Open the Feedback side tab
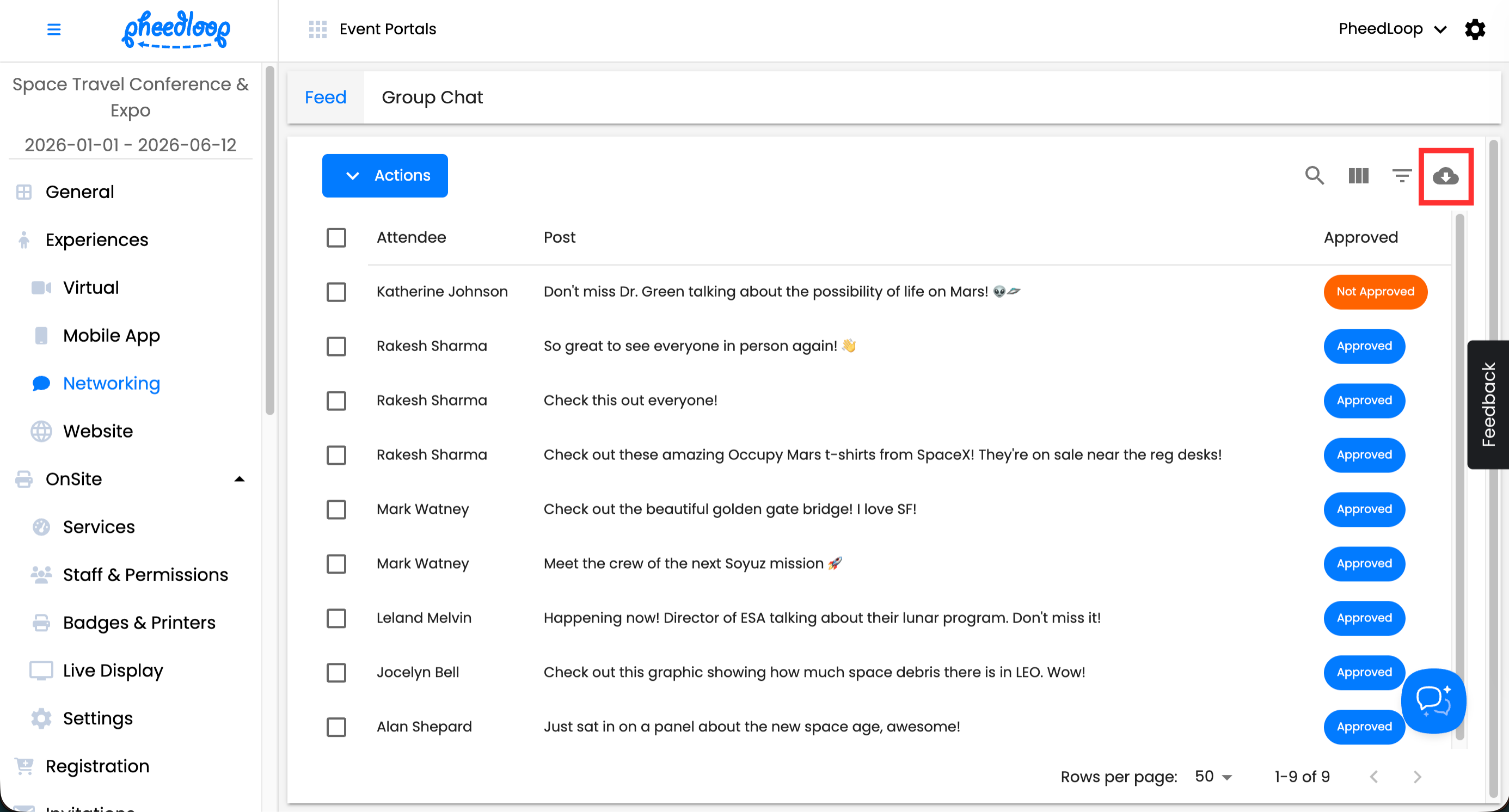Viewport: 1509px width, 812px height. click(1488, 404)
